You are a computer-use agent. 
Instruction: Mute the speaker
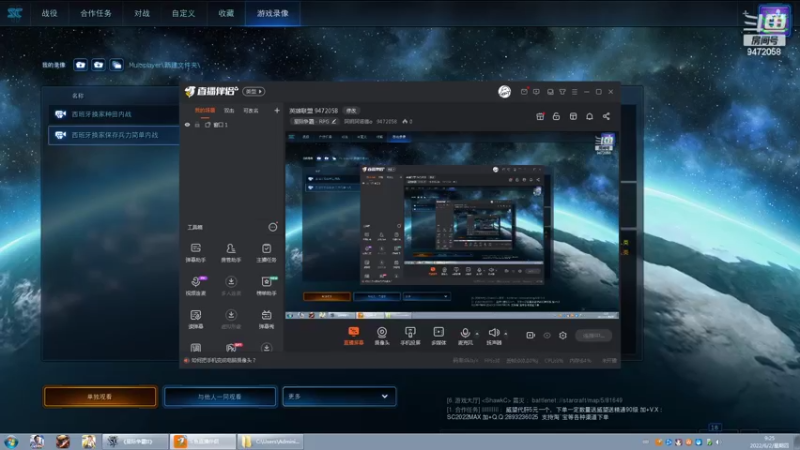[493, 335]
